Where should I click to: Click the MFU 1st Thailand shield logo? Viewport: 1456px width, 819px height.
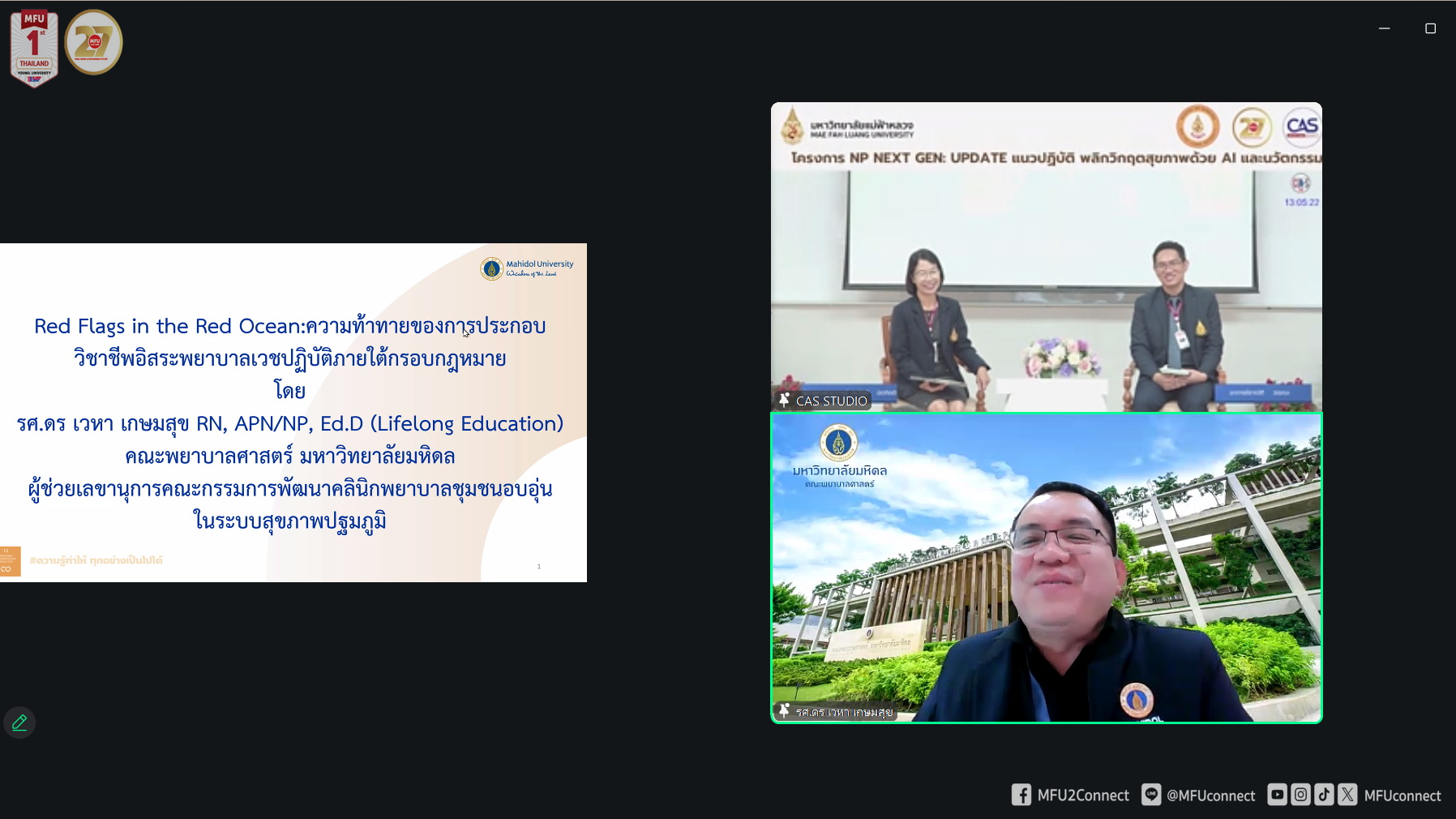pos(34,47)
